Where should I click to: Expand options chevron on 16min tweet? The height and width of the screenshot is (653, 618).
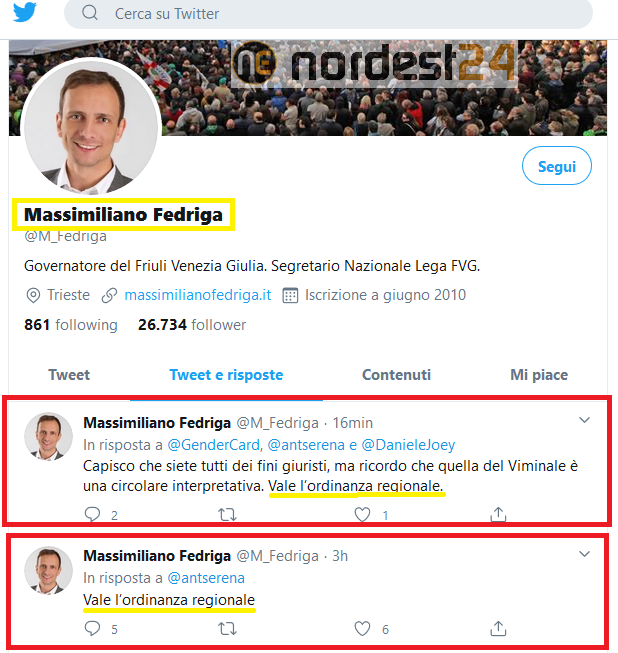[586, 421]
